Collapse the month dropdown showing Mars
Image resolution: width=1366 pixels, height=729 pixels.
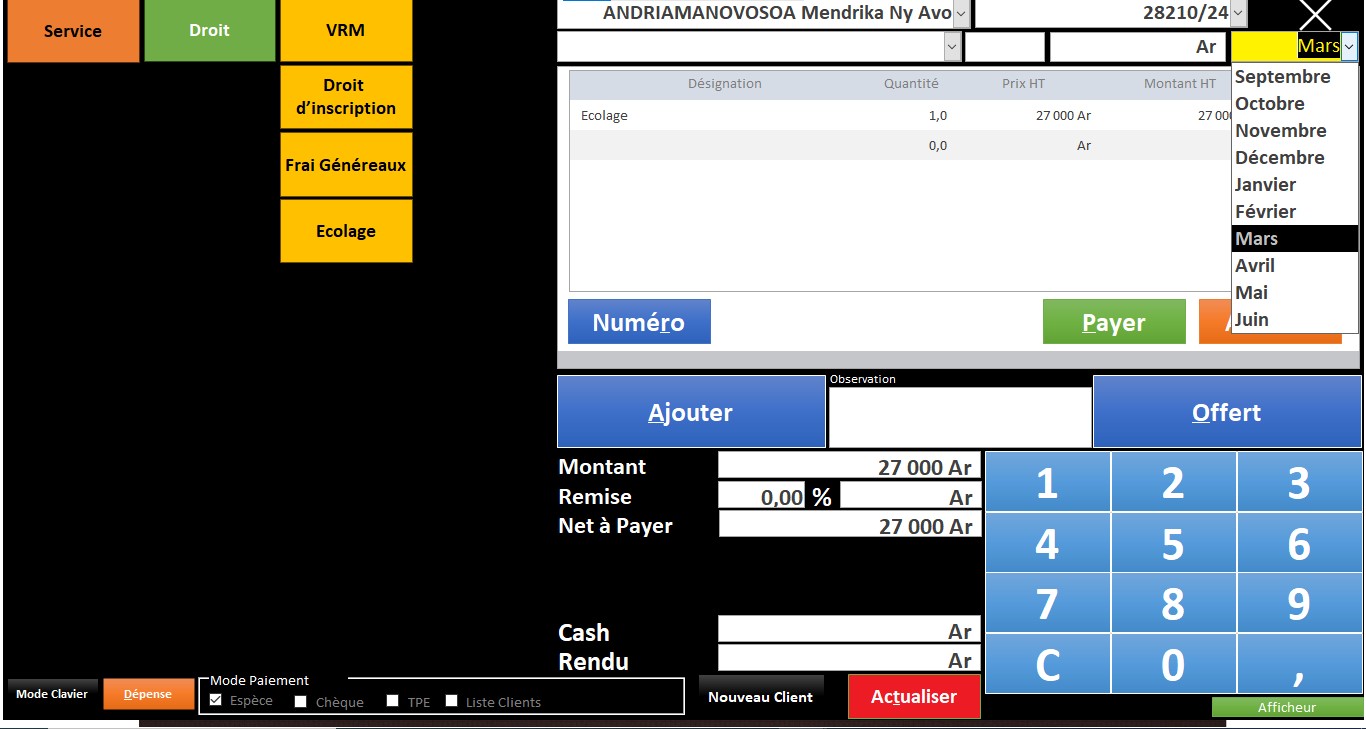click(x=1349, y=46)
